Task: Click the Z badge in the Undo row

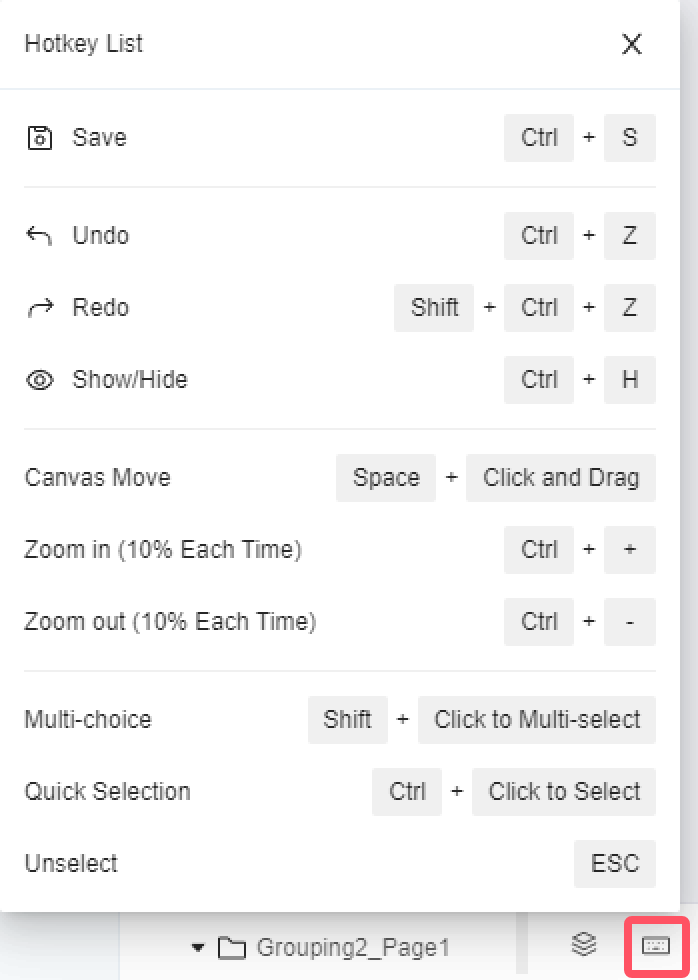Action: tap(629, 235)
